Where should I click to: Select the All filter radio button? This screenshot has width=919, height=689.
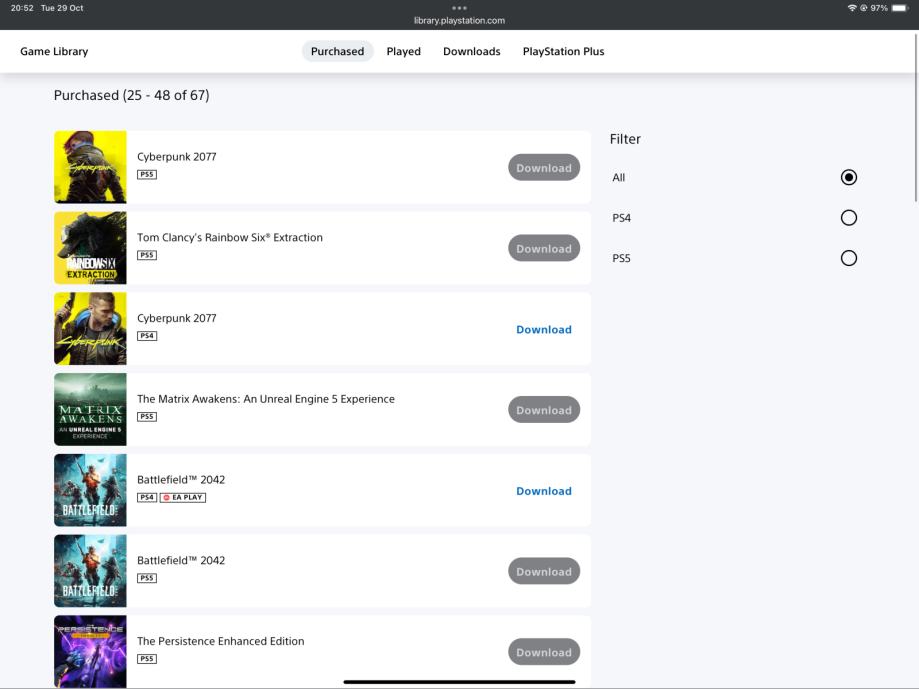pyautogui.click(x=848, y=178)
